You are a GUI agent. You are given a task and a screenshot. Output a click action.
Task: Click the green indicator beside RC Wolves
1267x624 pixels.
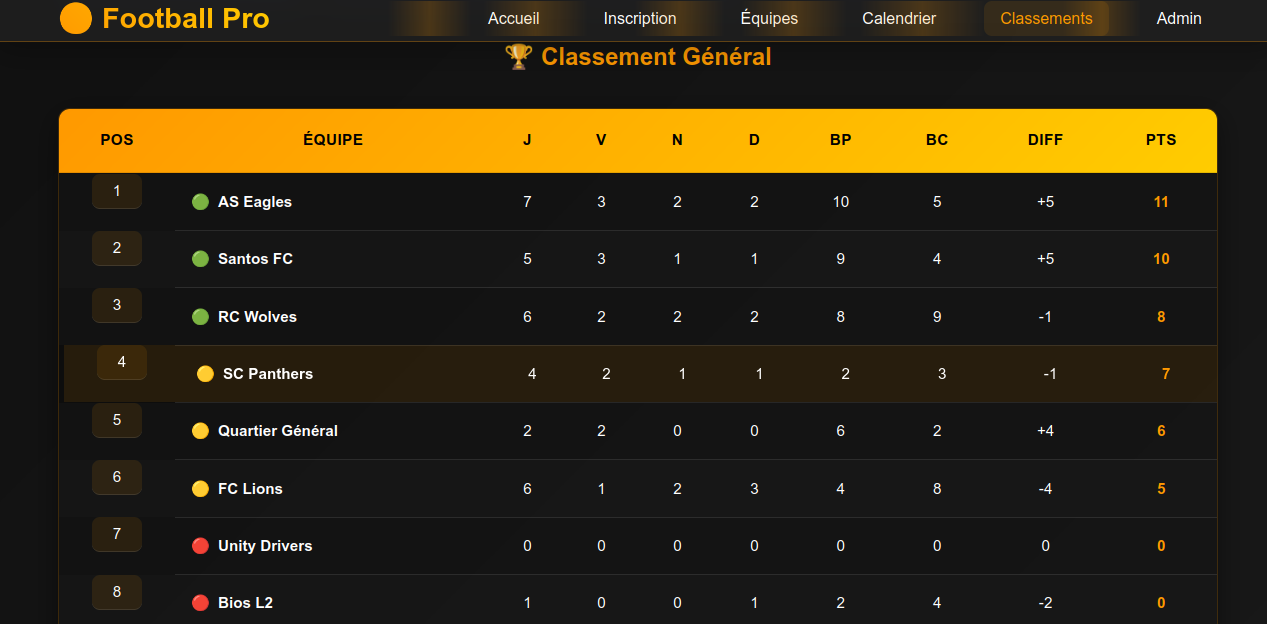(x=200, y=317)
